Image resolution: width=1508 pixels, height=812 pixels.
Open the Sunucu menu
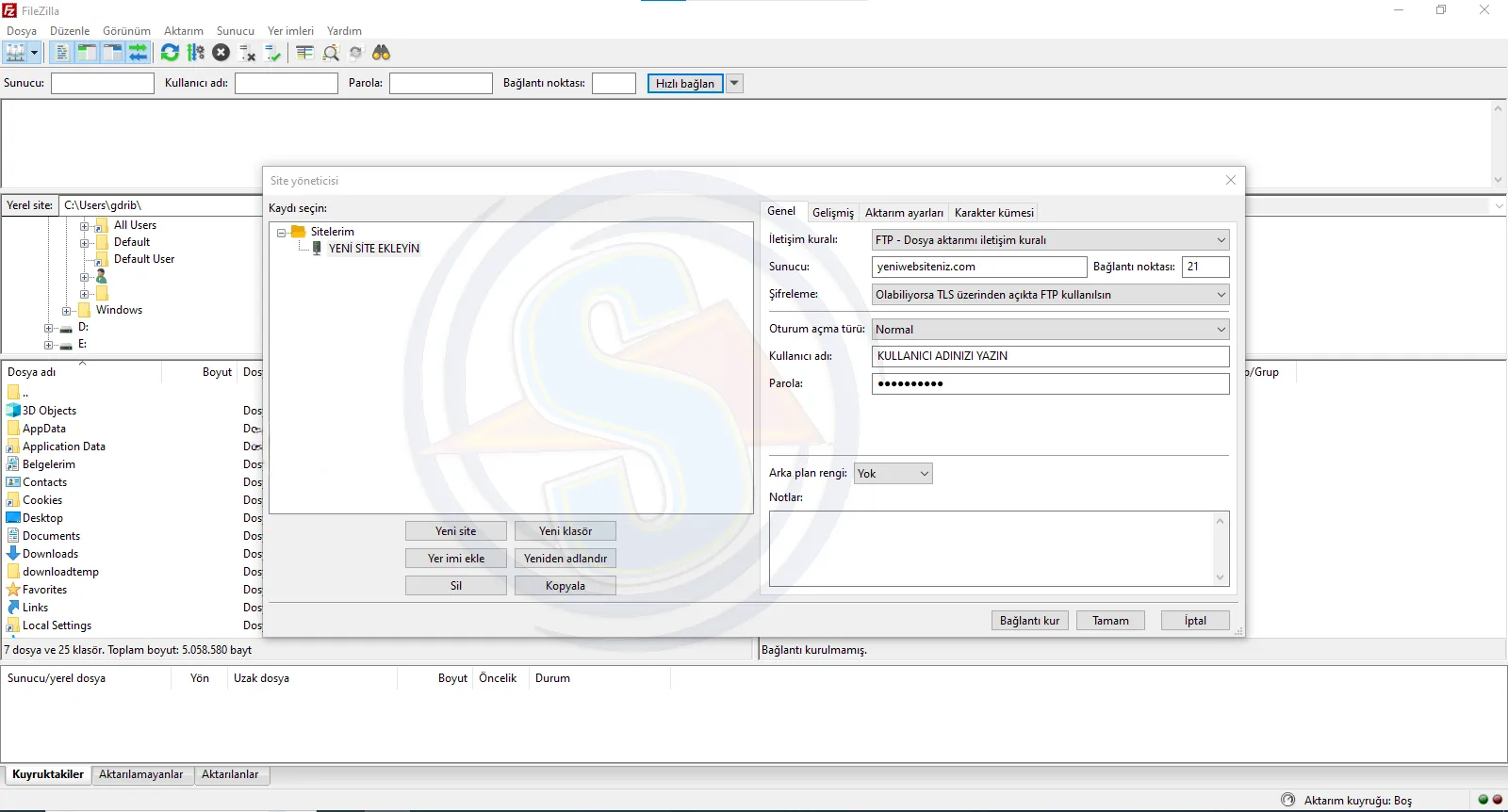click(236, 31)
